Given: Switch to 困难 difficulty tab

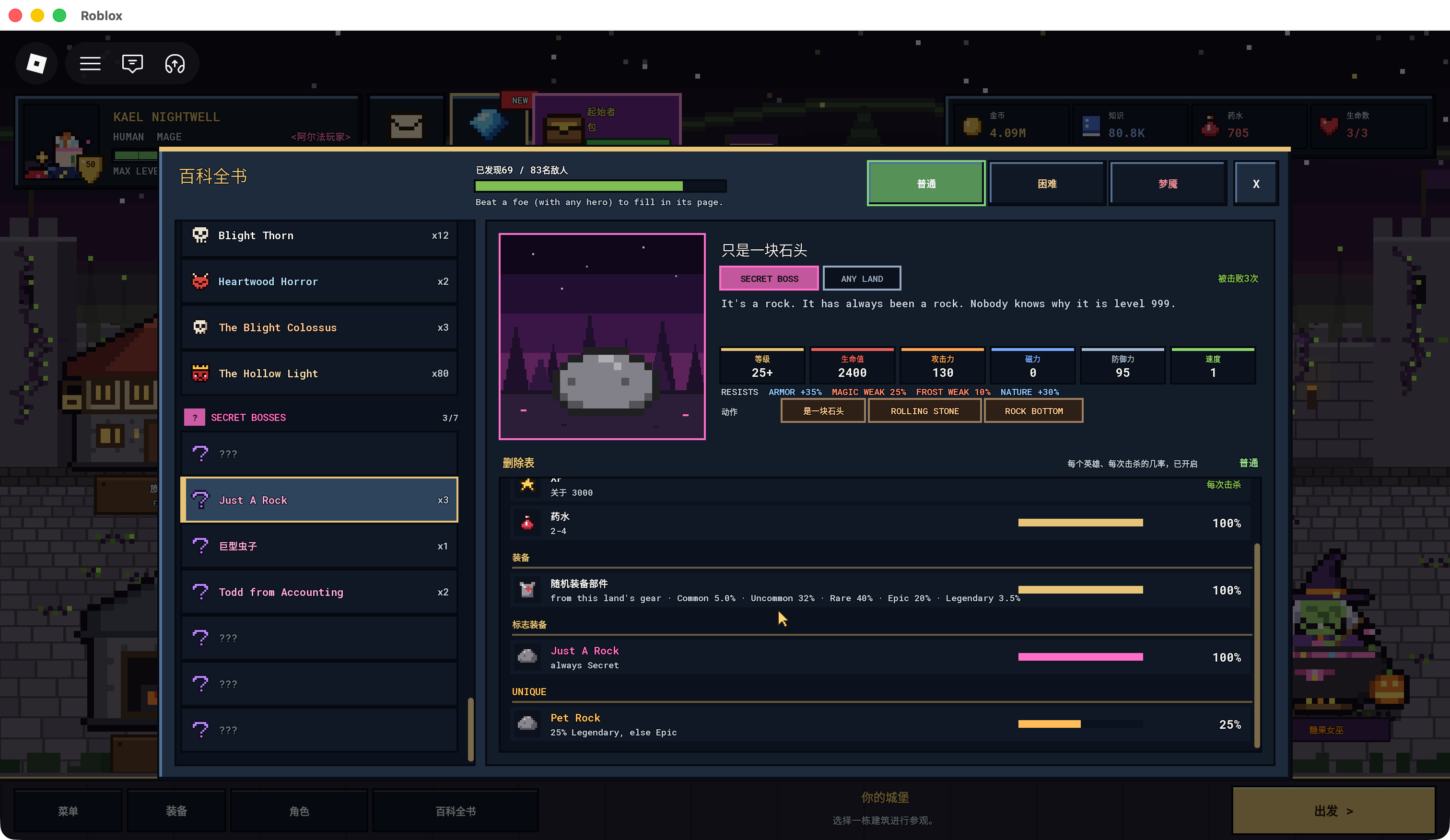Looking at the screenshot, I should (1047, 184).
